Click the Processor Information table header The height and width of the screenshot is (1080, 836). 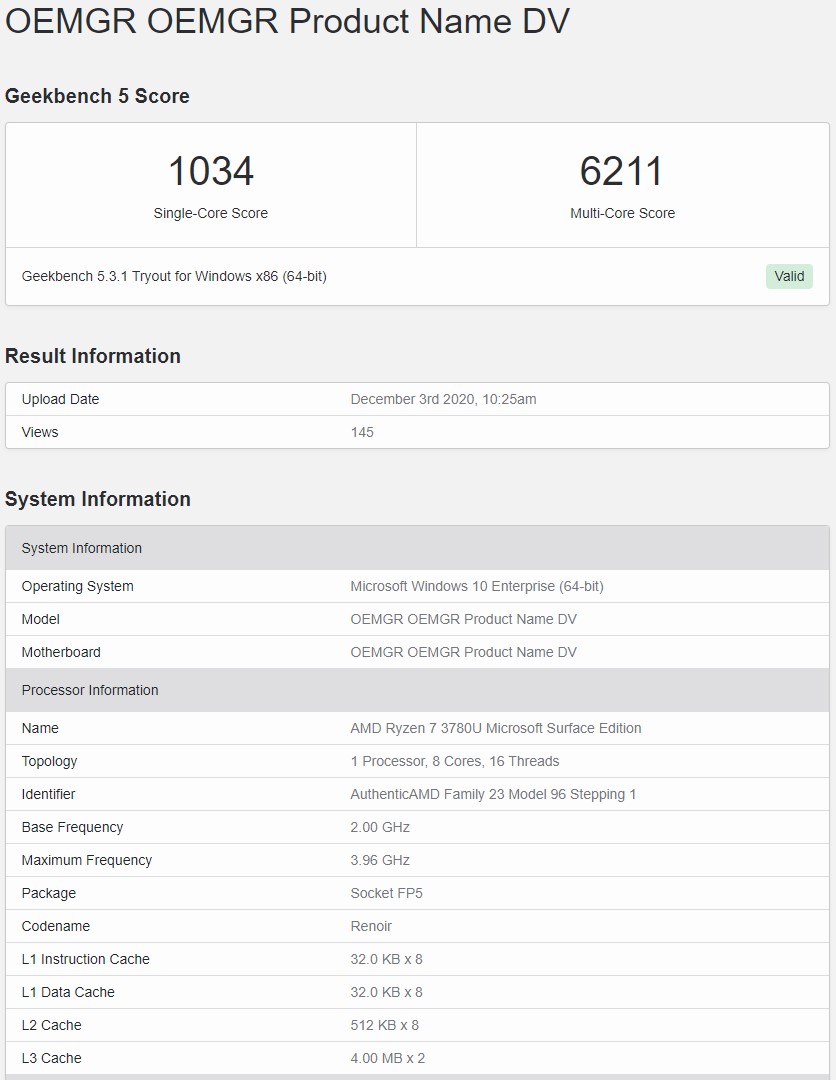coord(90,690)
